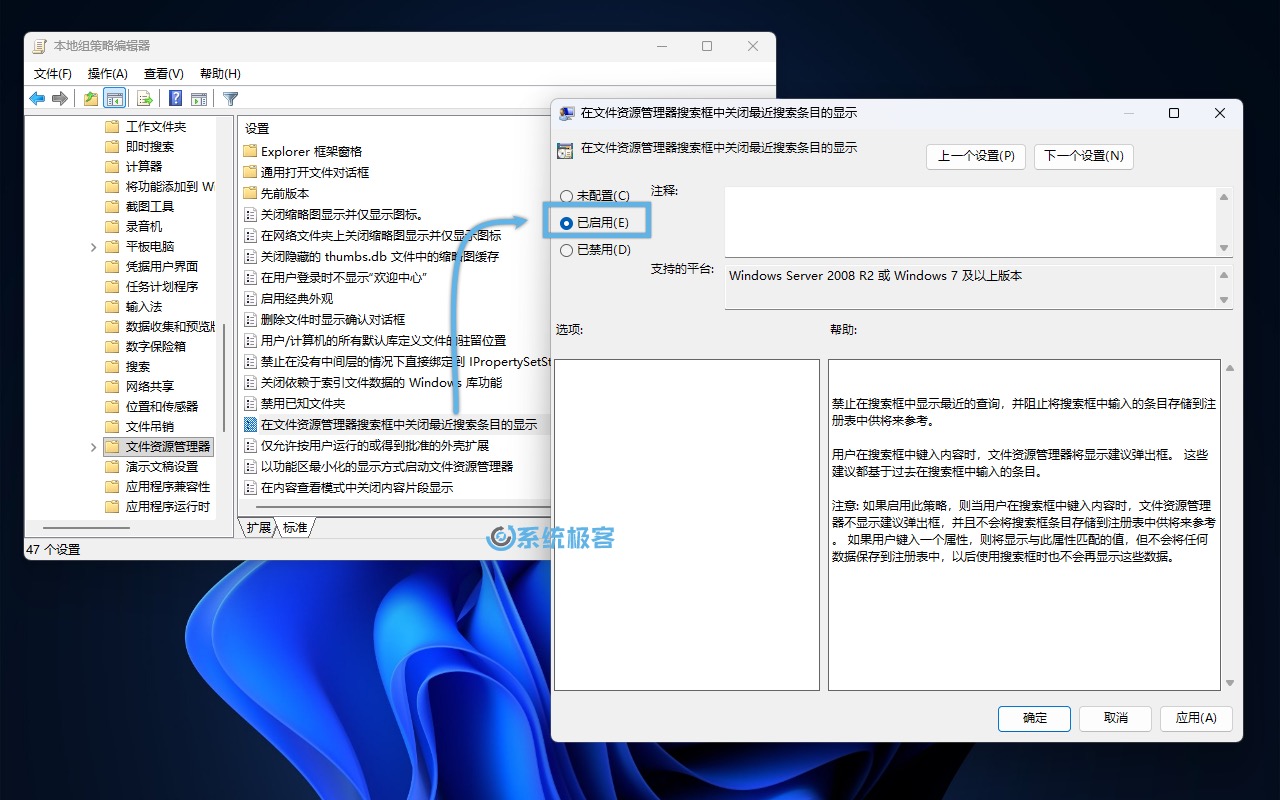Open the 查看(V) menu
Viewport: 1280px width, 800px height.
pyautogui.click(x=164, y=73)
